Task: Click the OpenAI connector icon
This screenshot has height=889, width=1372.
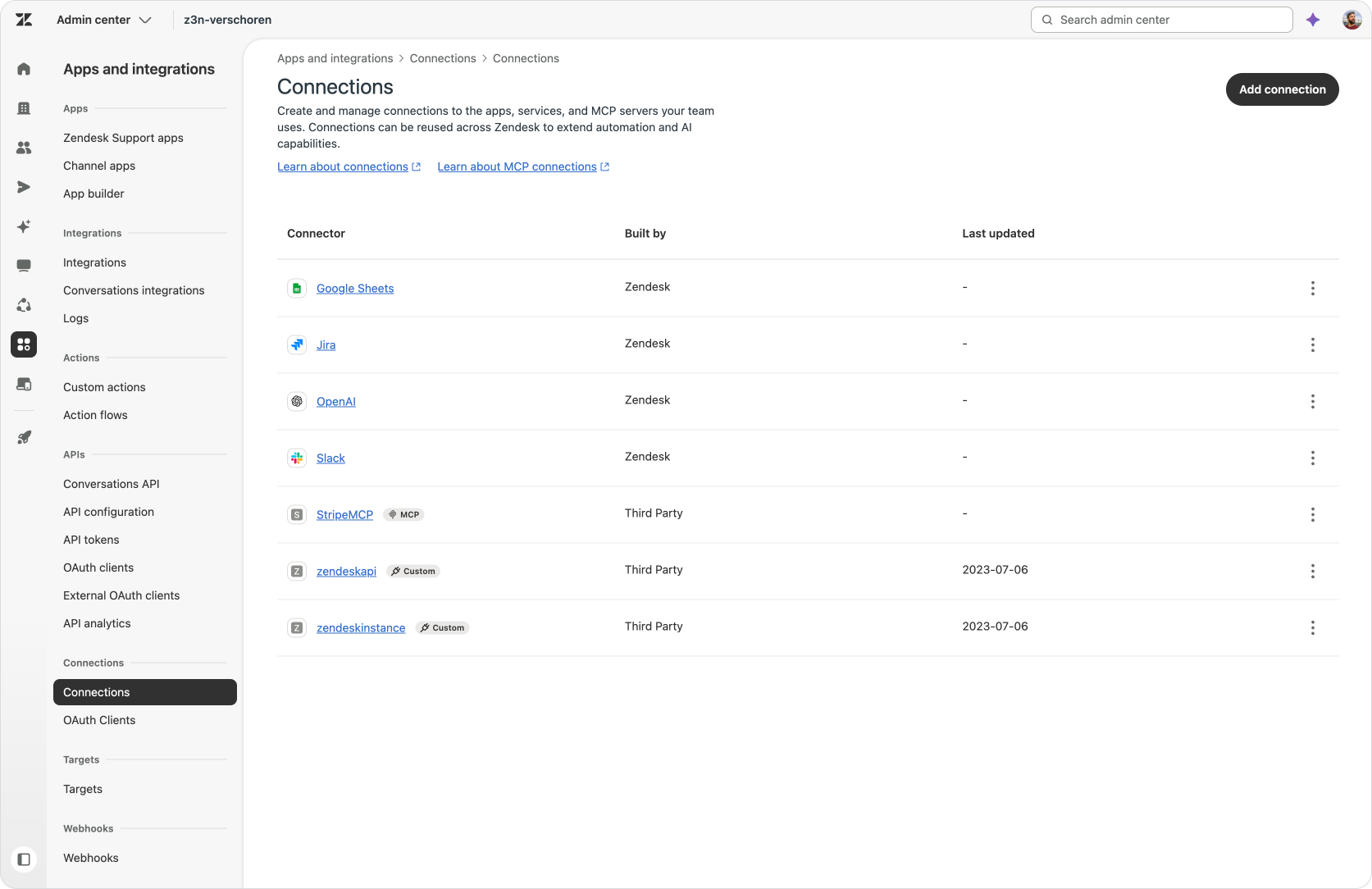Action: click(297, 401)
